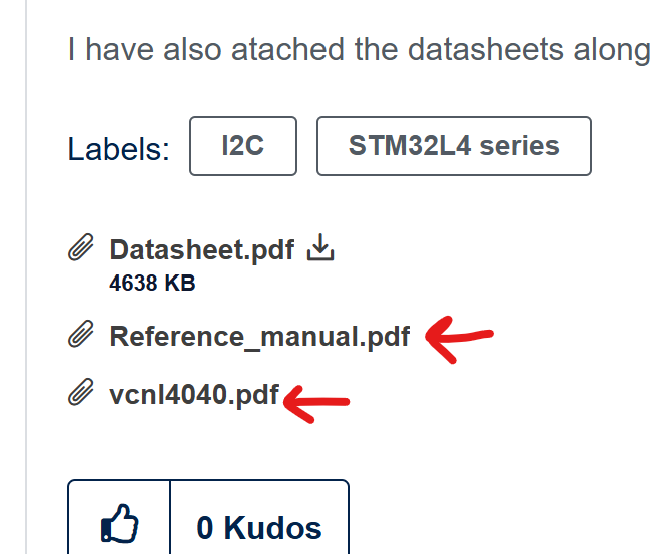Click the download icon beside Datasheet.pdf

tap(319, 247)
